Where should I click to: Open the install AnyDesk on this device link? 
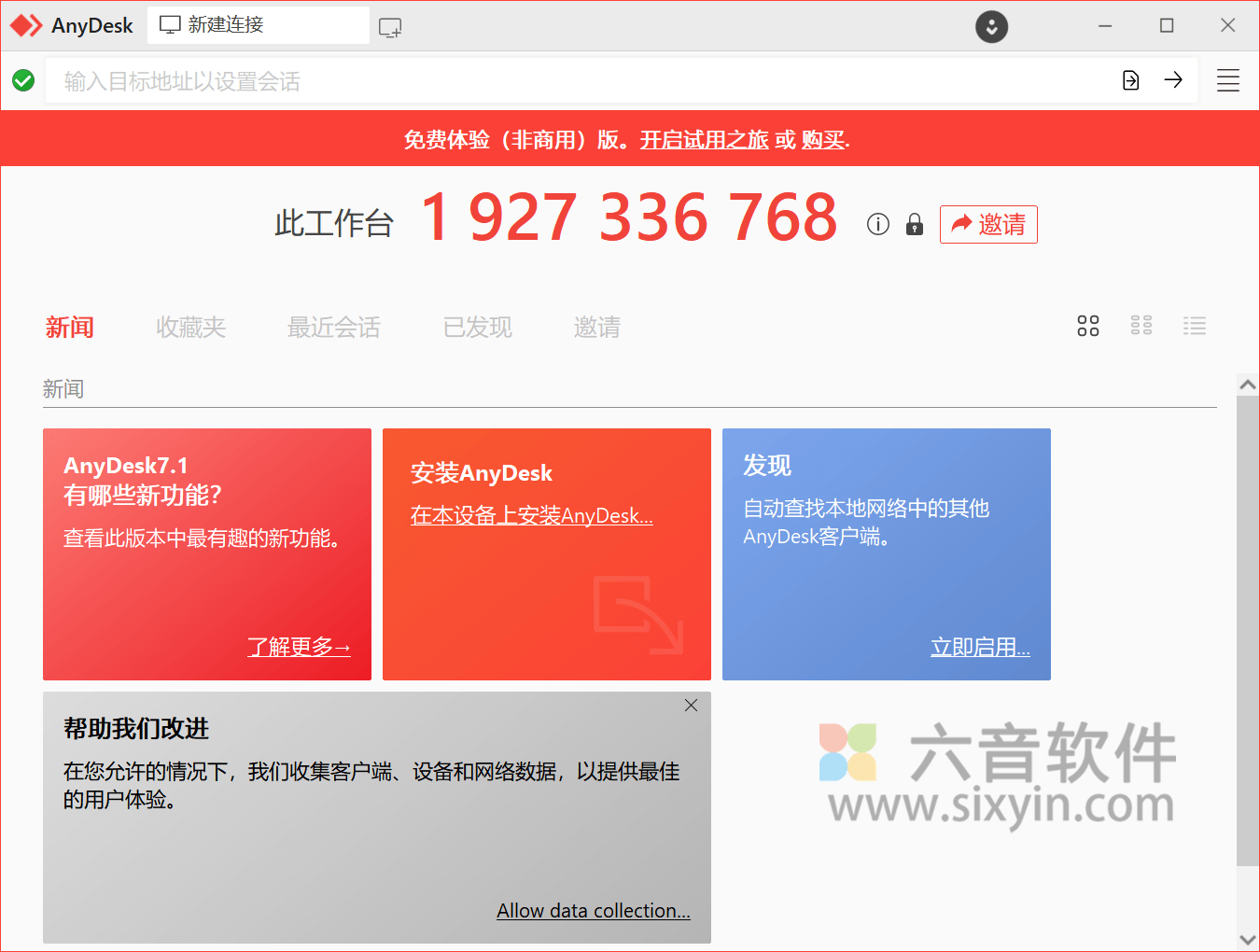[x=531, y=515]
